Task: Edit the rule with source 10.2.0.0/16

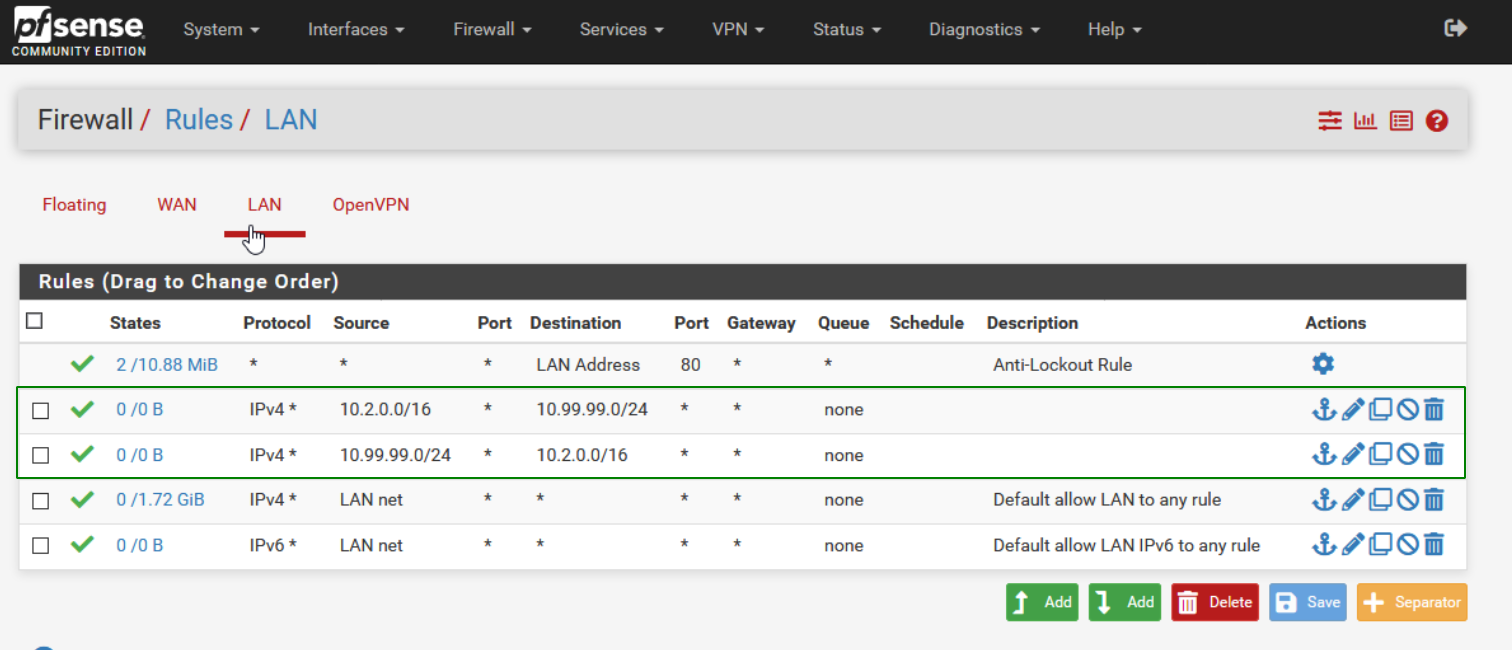Action: pos(1353,409)
